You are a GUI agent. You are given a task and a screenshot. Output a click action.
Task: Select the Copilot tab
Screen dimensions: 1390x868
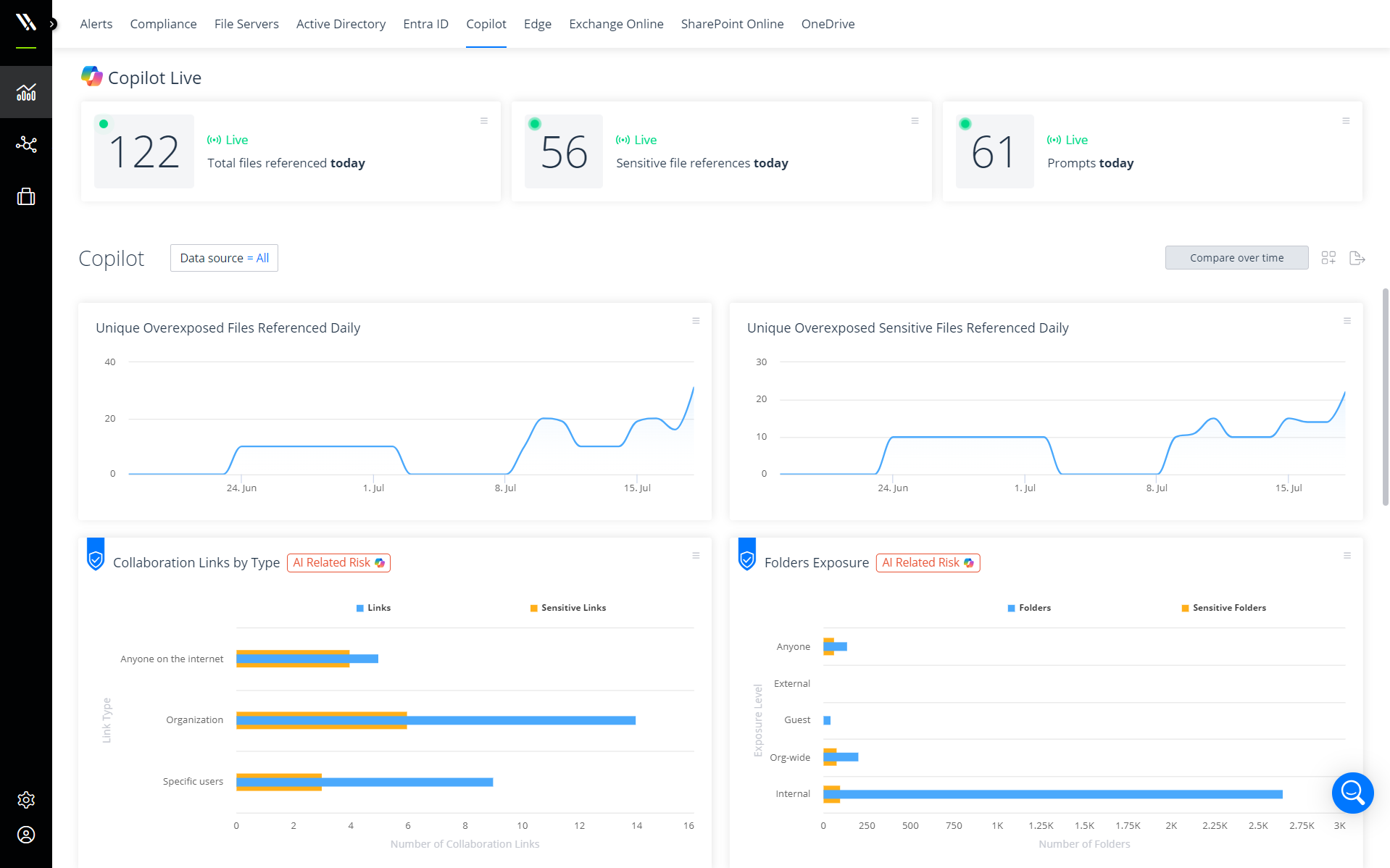coord(486,24)
